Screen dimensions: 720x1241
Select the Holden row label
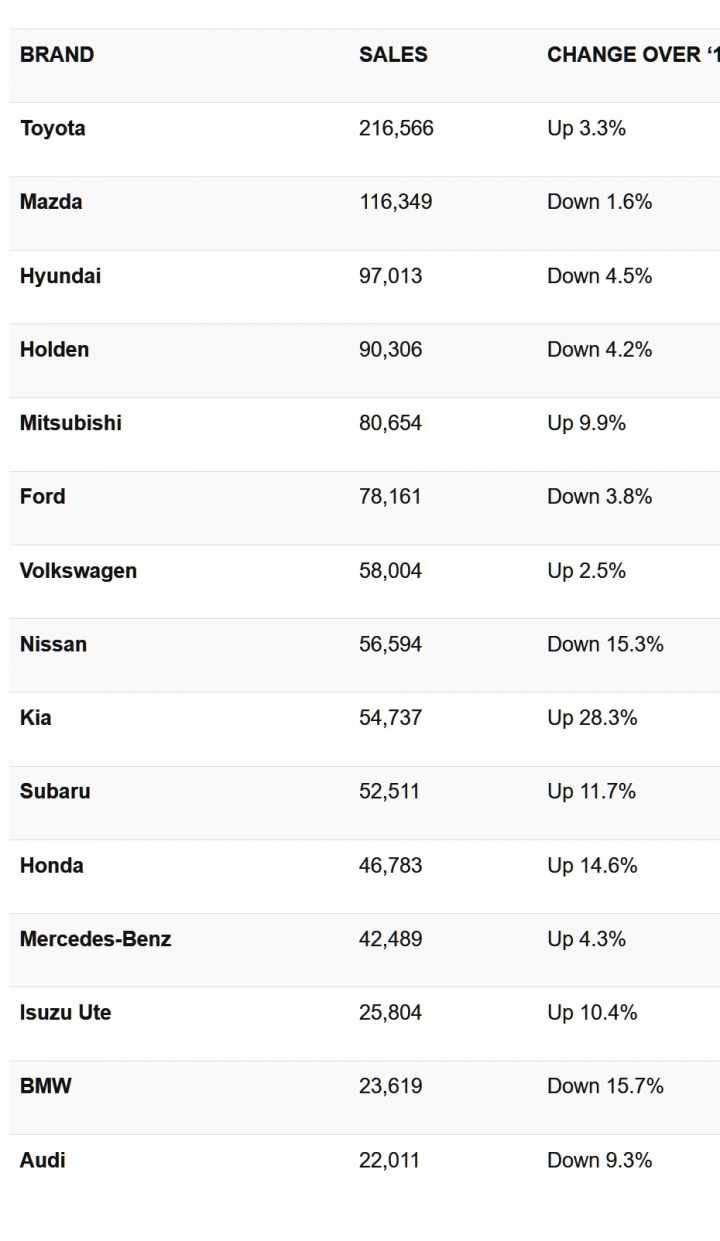pos(55,349)
